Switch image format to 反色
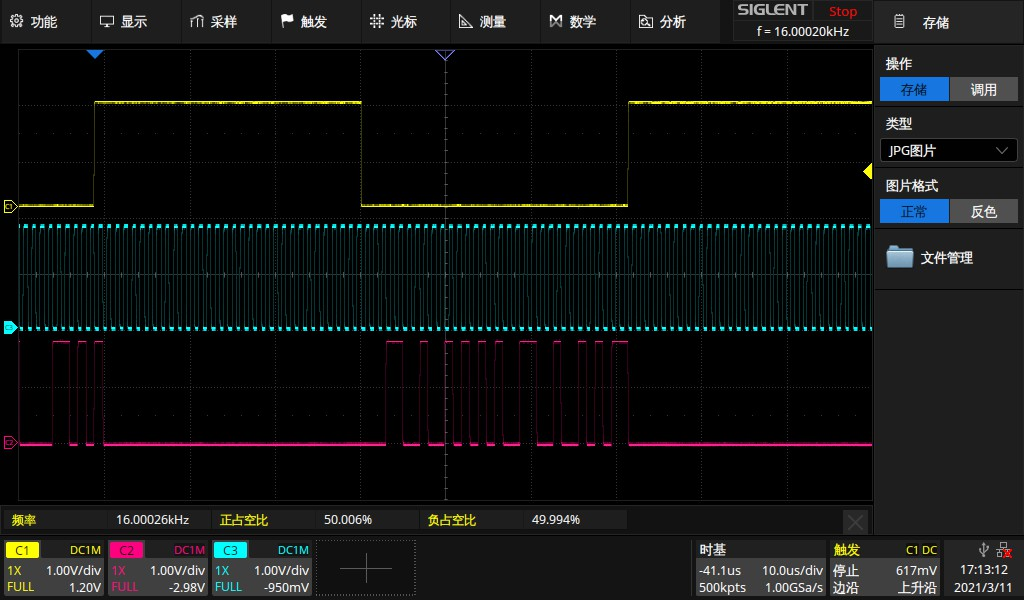The height and width of the screenshot is (600, 1024). pos(983,211)
